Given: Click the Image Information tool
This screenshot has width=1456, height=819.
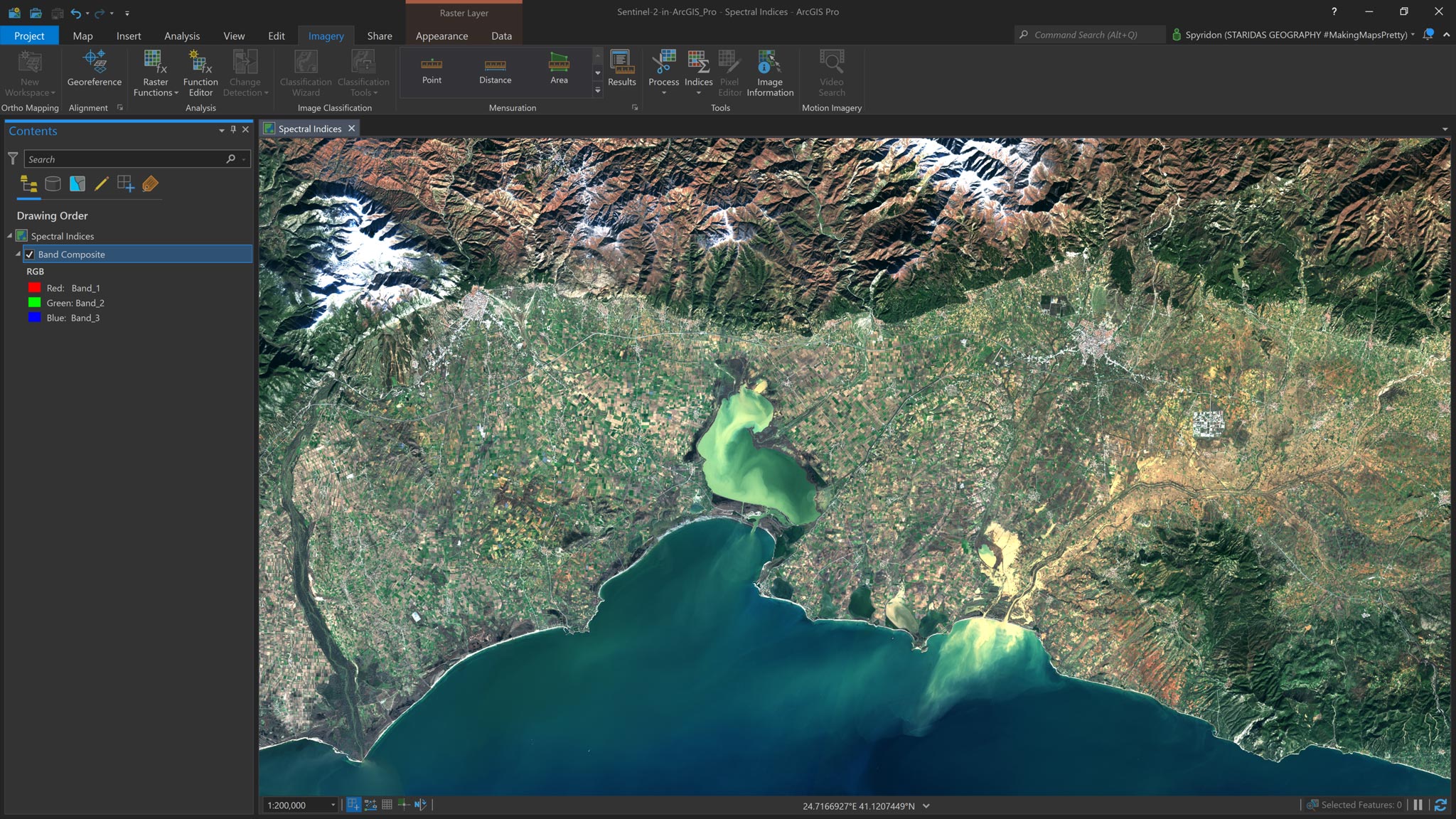Looking at the screenshot, I should 770,71.
